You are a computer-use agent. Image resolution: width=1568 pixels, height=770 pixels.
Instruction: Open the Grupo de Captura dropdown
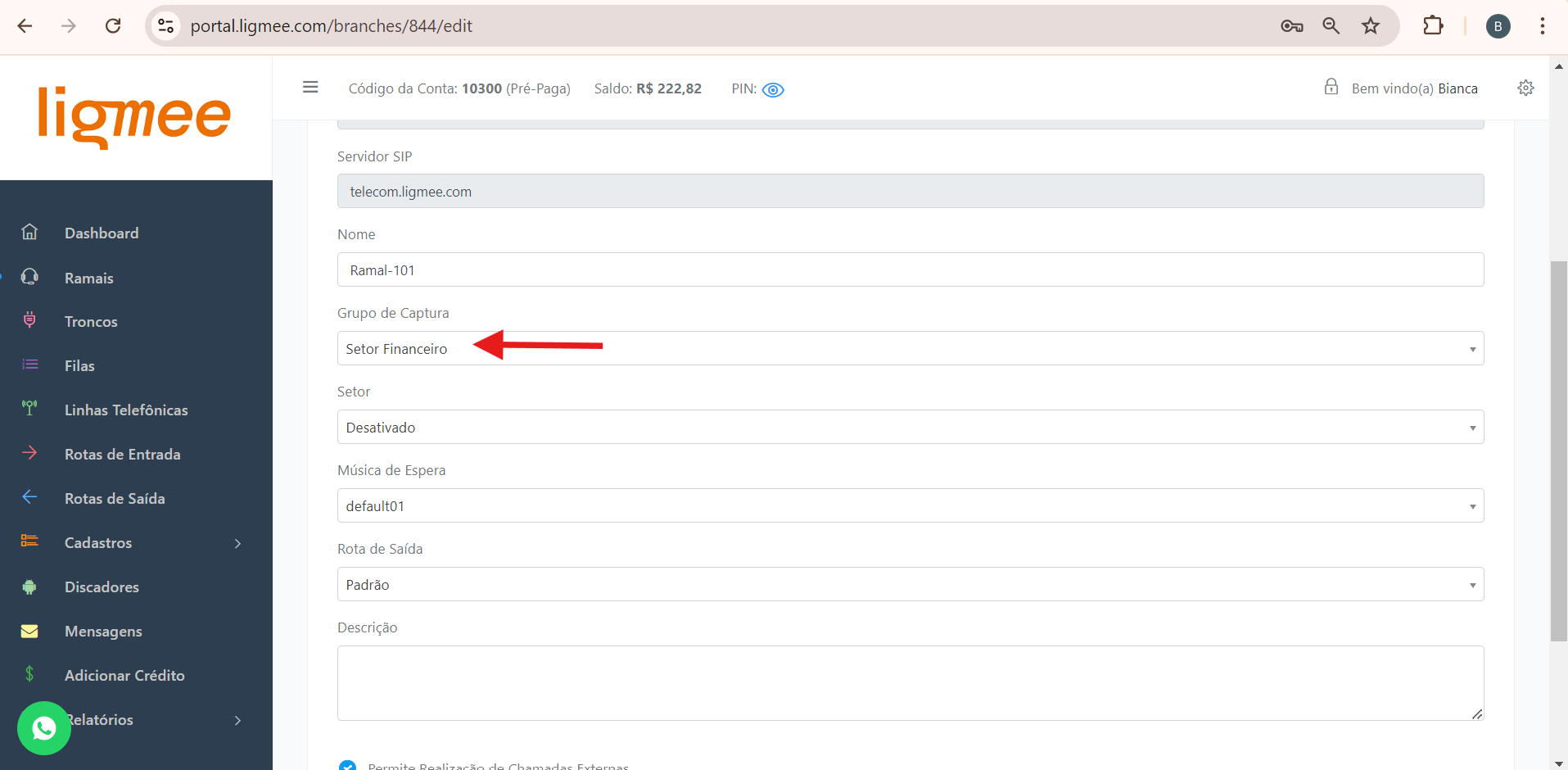coord(910,349)
